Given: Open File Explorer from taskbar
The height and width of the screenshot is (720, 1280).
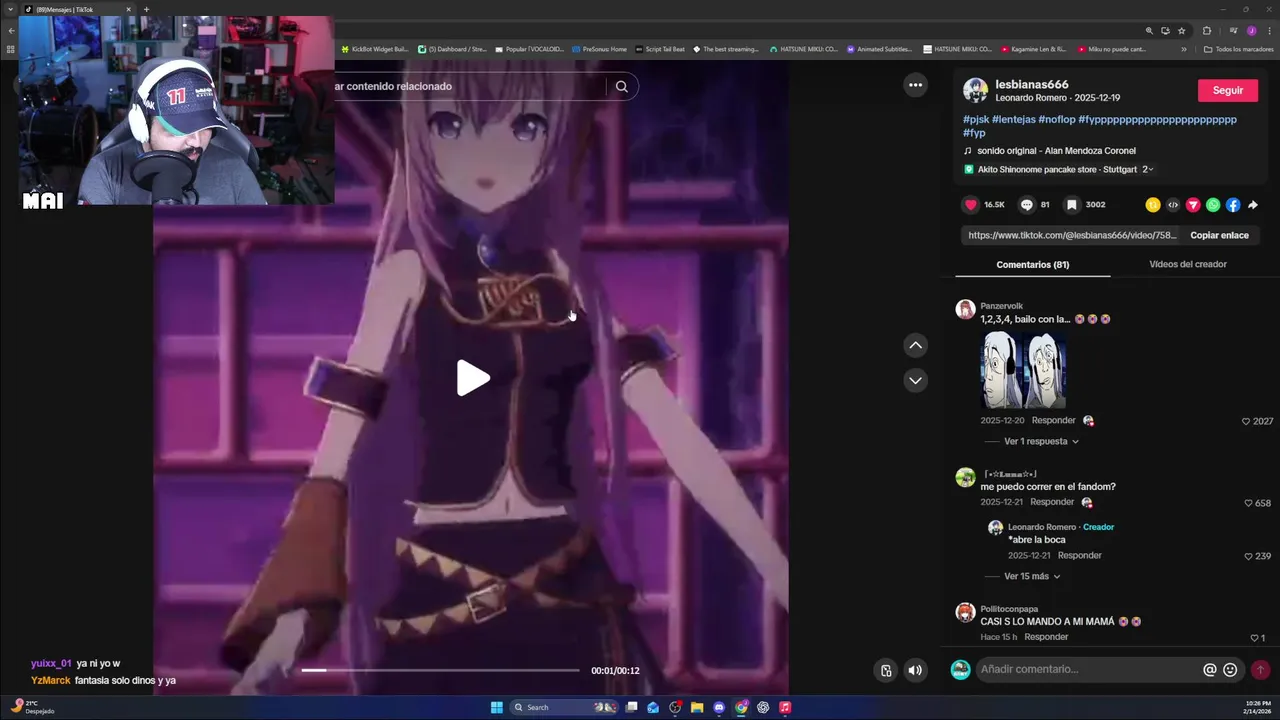Looking at the screenshot, I should tap(697, 707).
